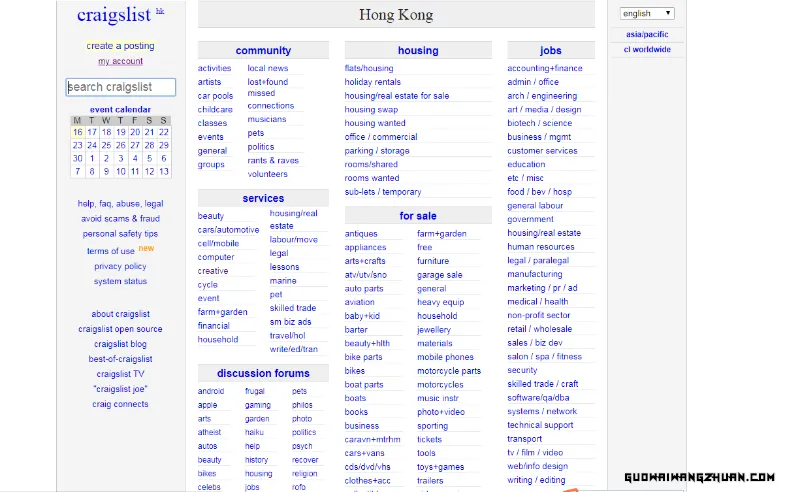Open cars/automotive services
The image size is (785, 492).
[228, 230]
